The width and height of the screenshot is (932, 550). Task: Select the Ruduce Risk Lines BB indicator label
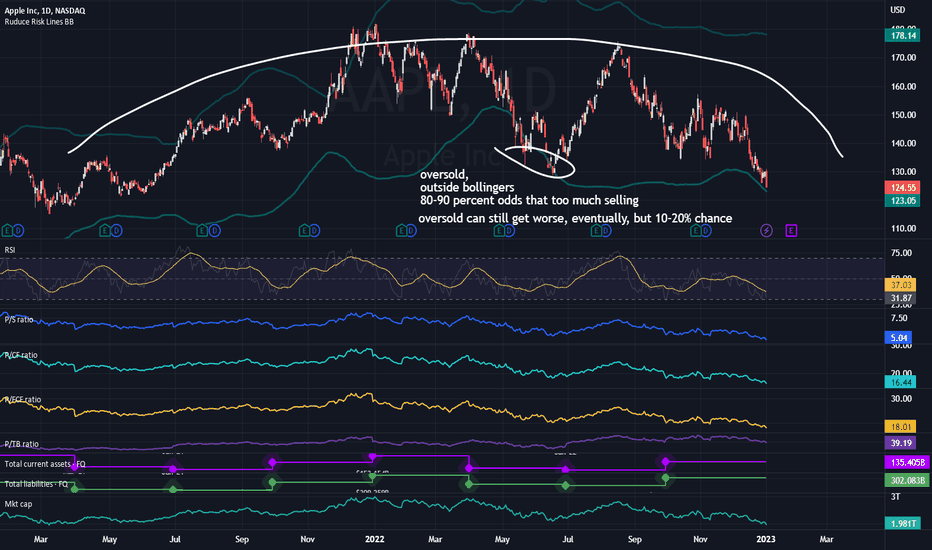[39, 22]
